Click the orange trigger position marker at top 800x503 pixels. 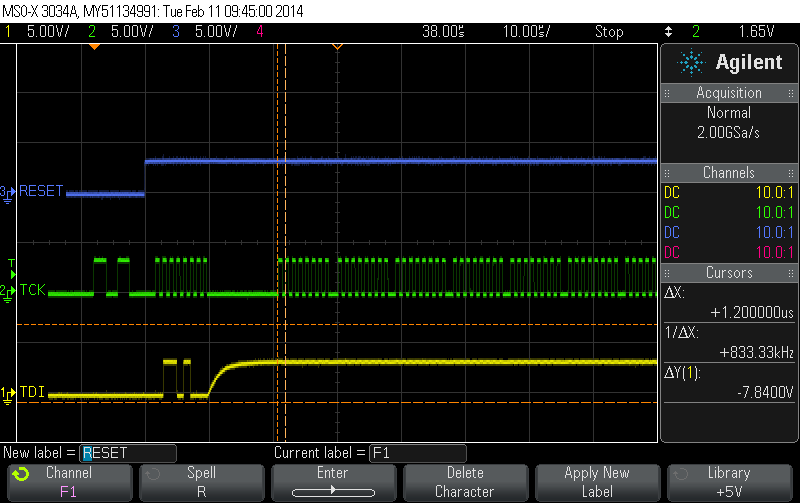point(94,47)
